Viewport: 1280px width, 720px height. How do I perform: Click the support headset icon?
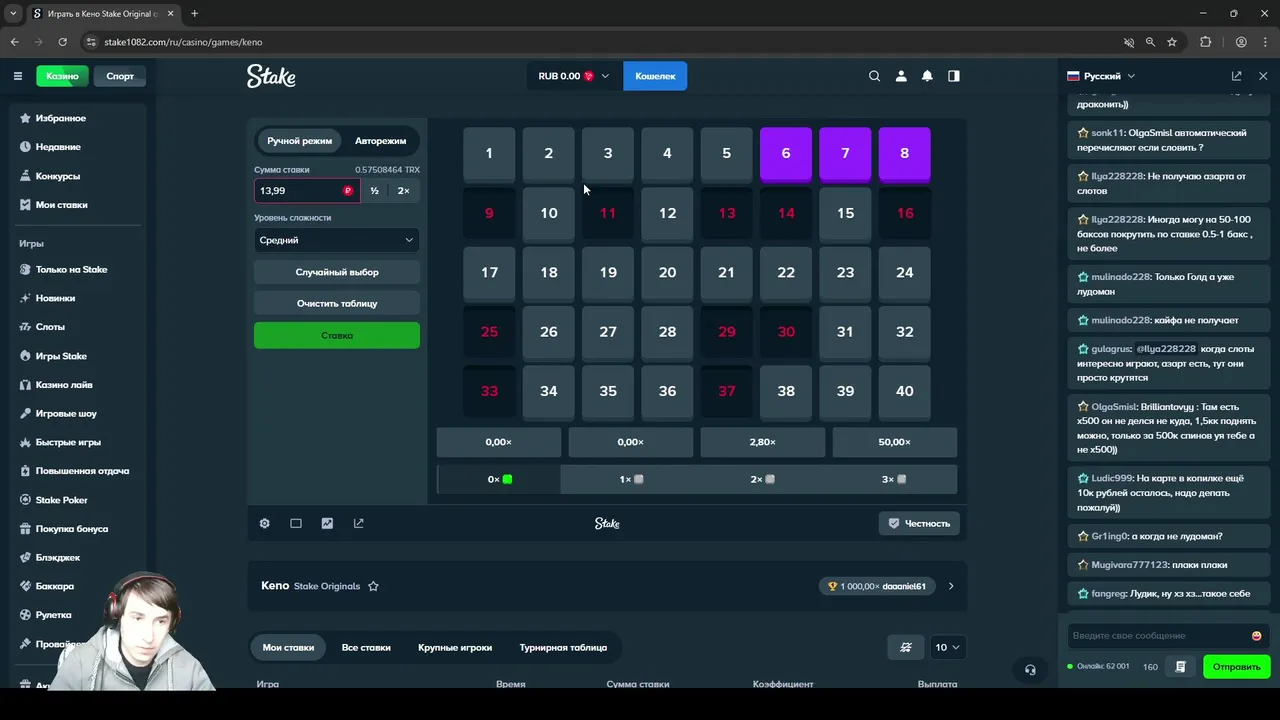point(1030,670)
